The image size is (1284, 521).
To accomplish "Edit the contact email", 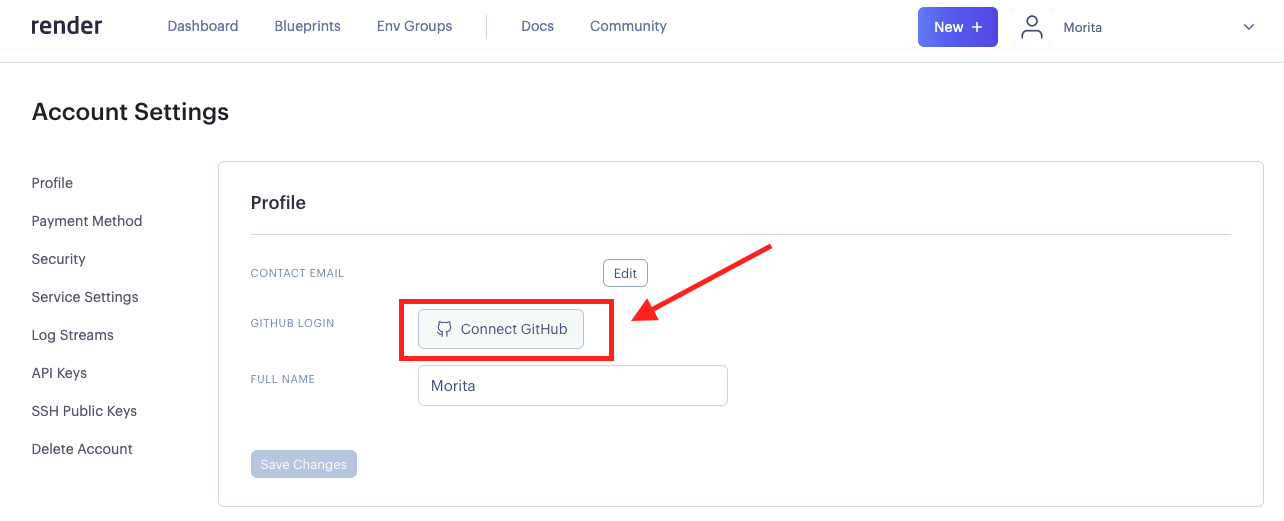I will point(625,273).
